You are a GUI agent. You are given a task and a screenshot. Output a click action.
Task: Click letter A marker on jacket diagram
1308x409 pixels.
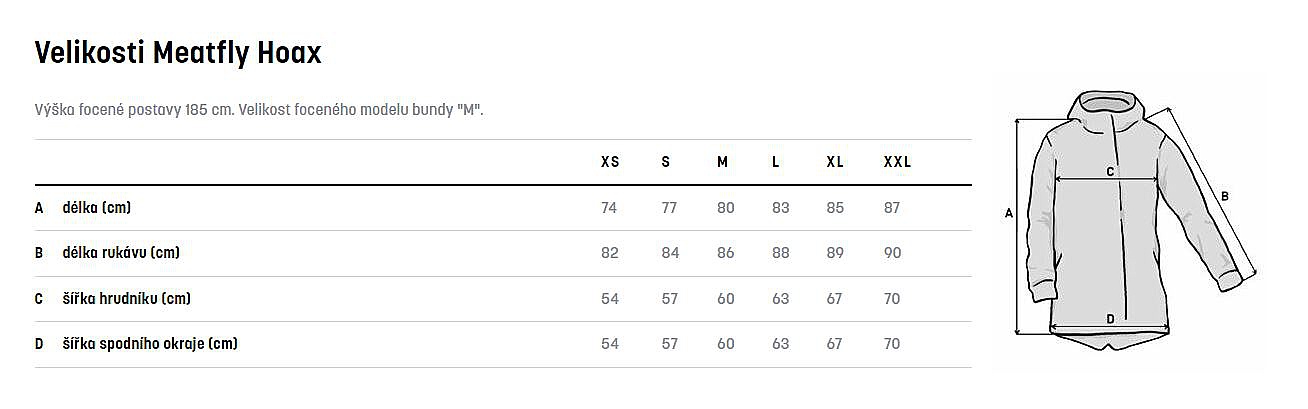tap(1008, 213)
